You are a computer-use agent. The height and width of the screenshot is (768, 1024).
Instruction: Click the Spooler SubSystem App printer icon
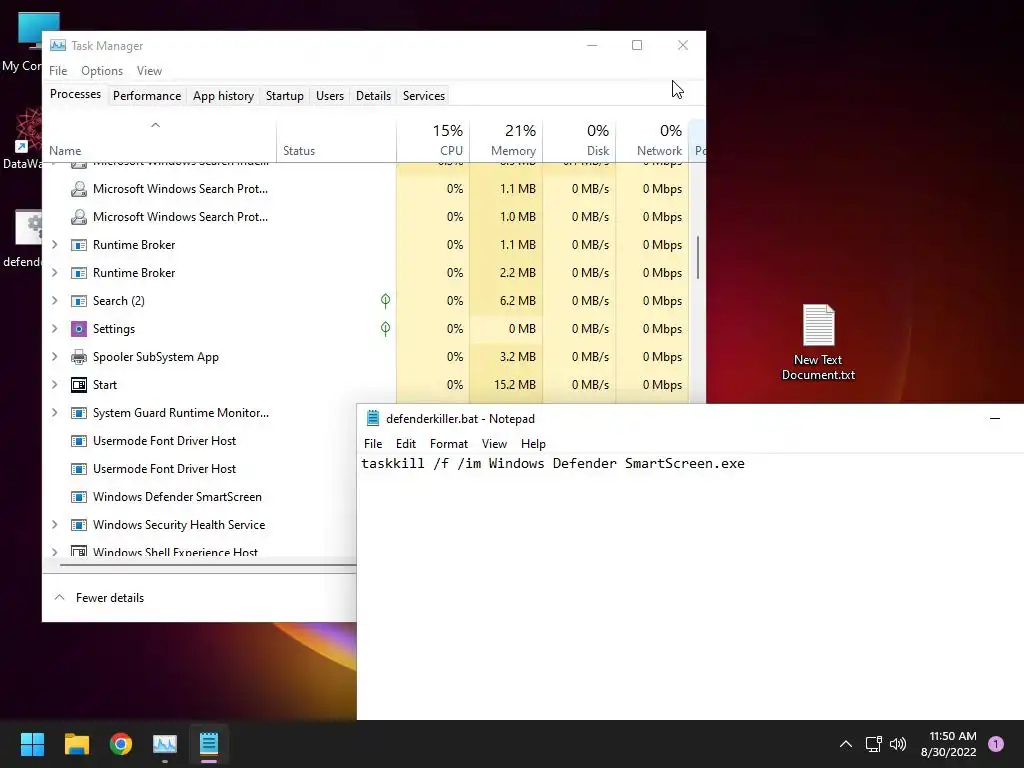tap(78, 357)
